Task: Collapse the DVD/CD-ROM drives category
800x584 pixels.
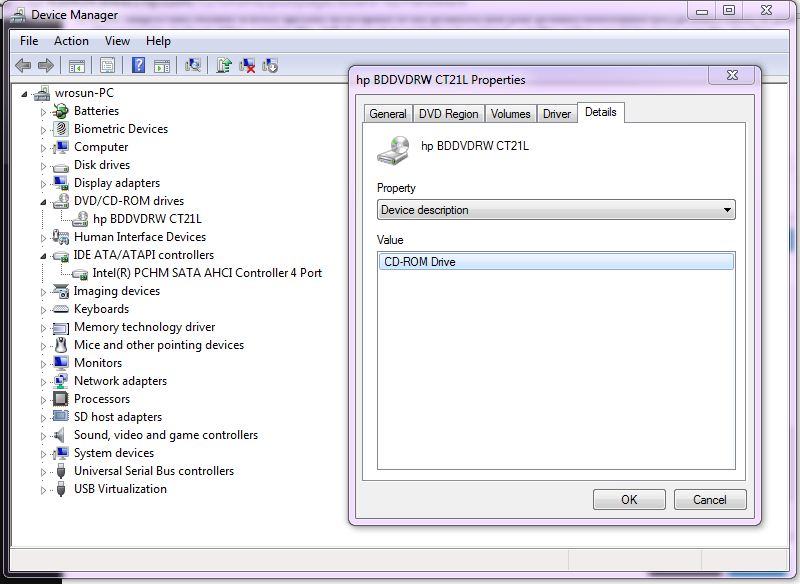Action: 43,202
